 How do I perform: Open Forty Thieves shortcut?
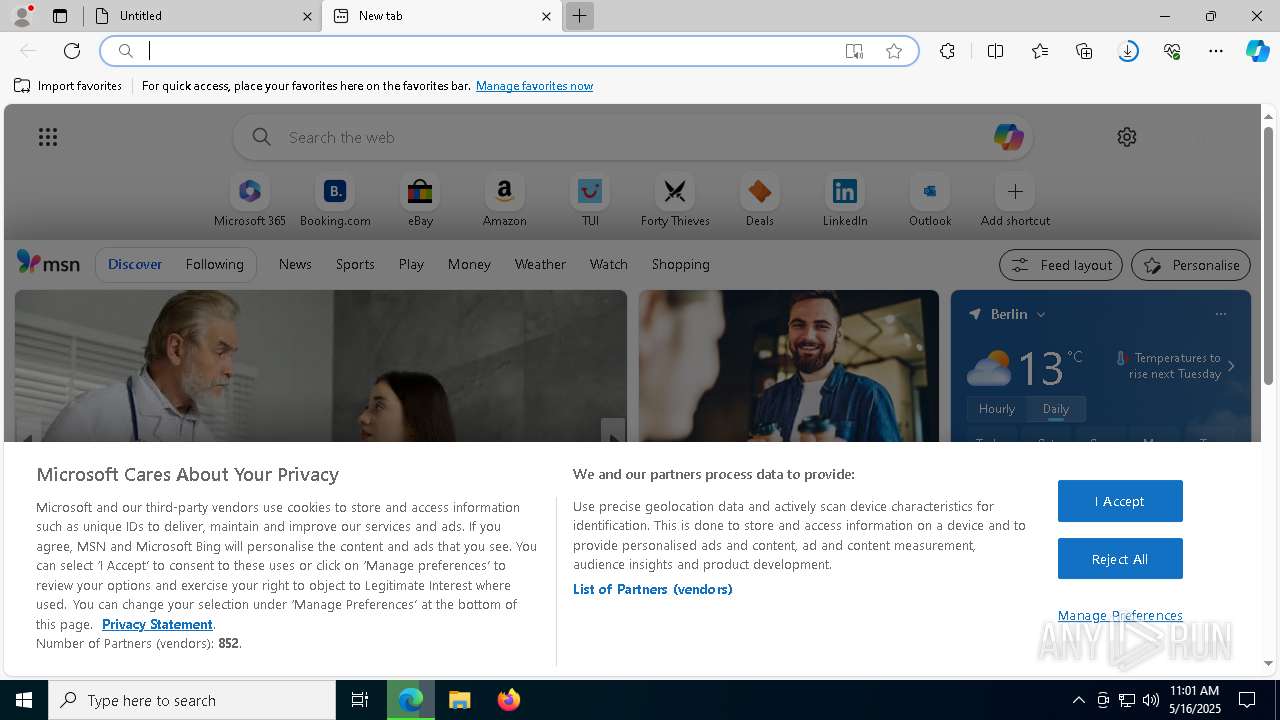pos(675,201)
